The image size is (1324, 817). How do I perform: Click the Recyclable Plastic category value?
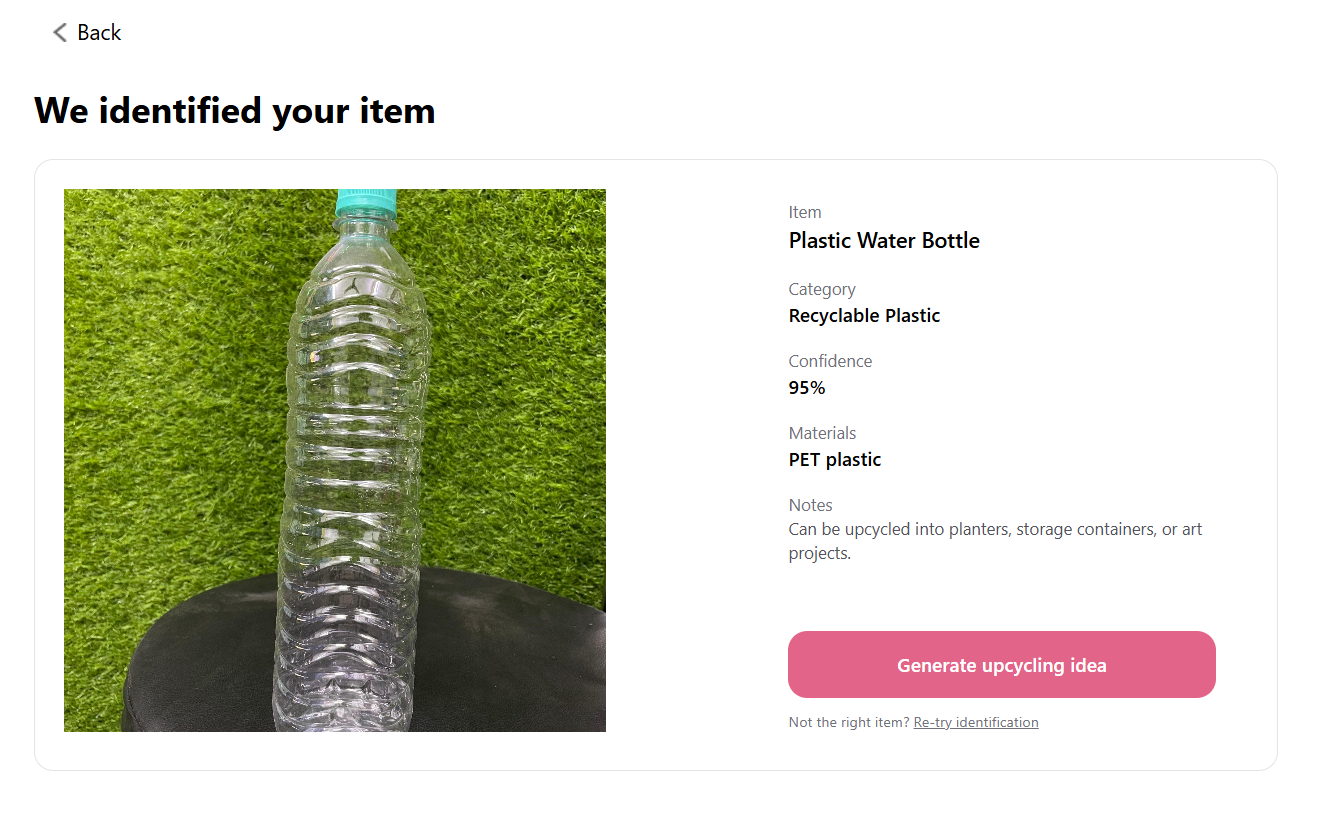(864, 316)
